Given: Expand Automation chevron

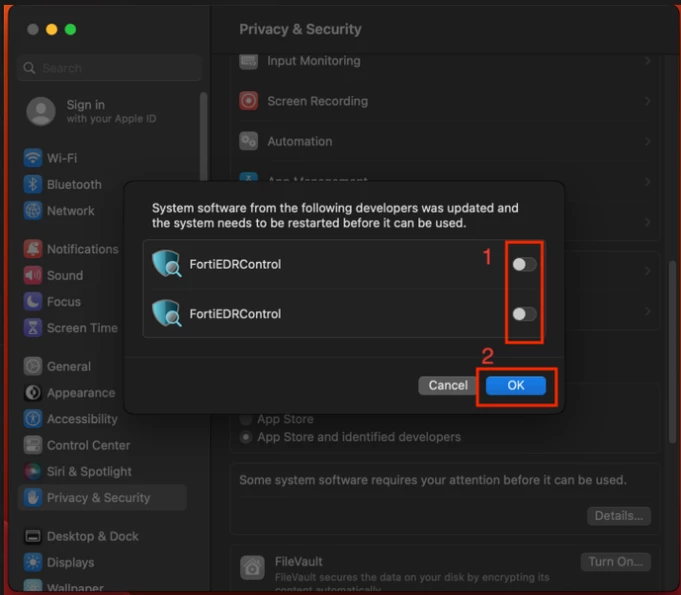Looking at the screenshot, I should [x=648, y=142].
